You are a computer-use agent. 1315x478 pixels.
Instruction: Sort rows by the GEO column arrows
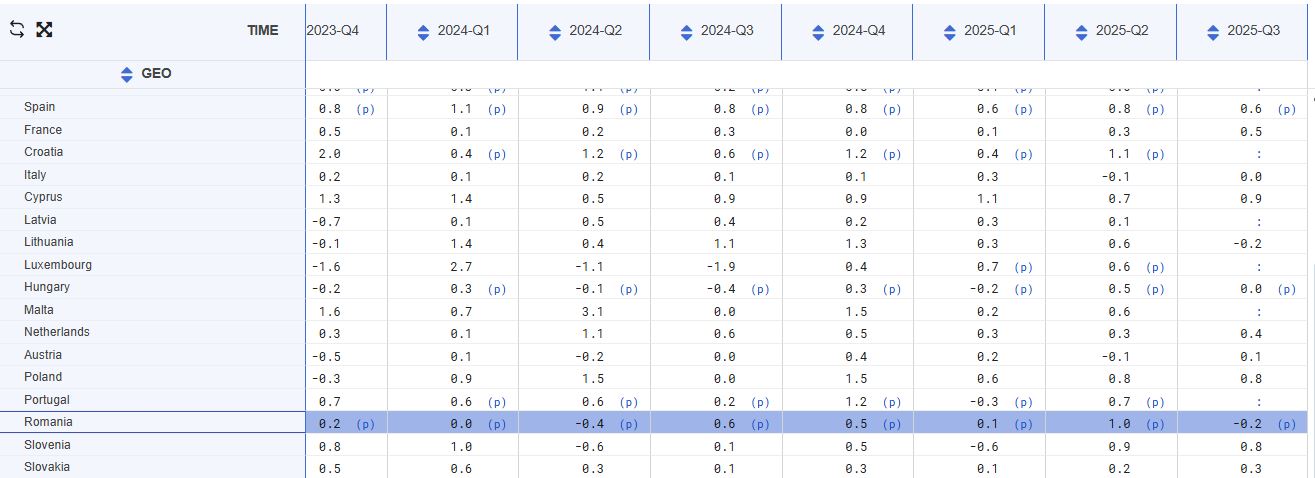tap(126, 74)
